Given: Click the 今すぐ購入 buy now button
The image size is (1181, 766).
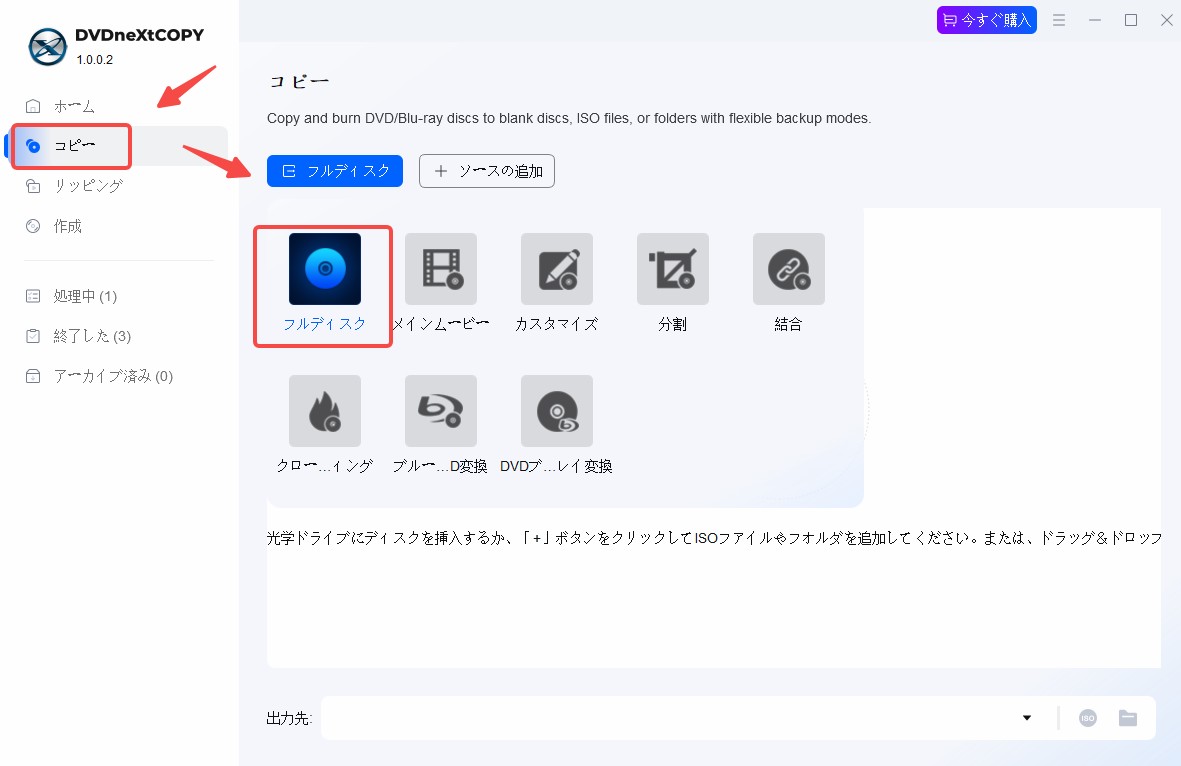Looking at the screenshot, I should click(x=987, y=20).
